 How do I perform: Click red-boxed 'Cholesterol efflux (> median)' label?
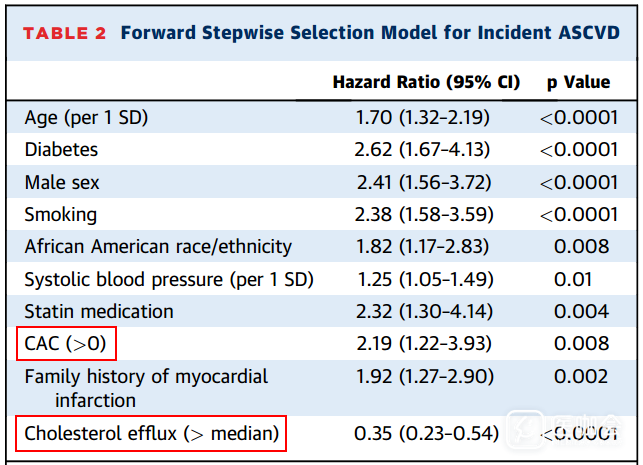pyautogui.click(x=152, y=433)
